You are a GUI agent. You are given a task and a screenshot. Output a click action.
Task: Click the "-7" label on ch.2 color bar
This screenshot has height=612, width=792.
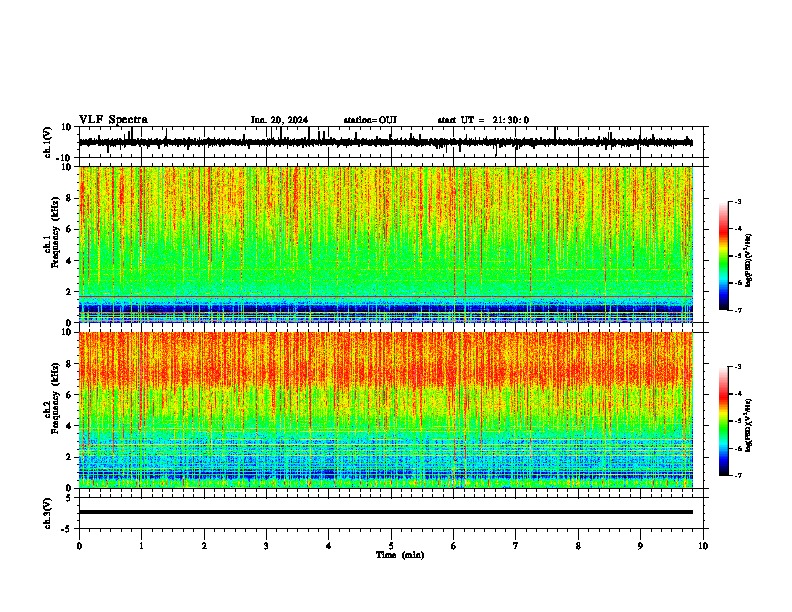tap(737, 476)
